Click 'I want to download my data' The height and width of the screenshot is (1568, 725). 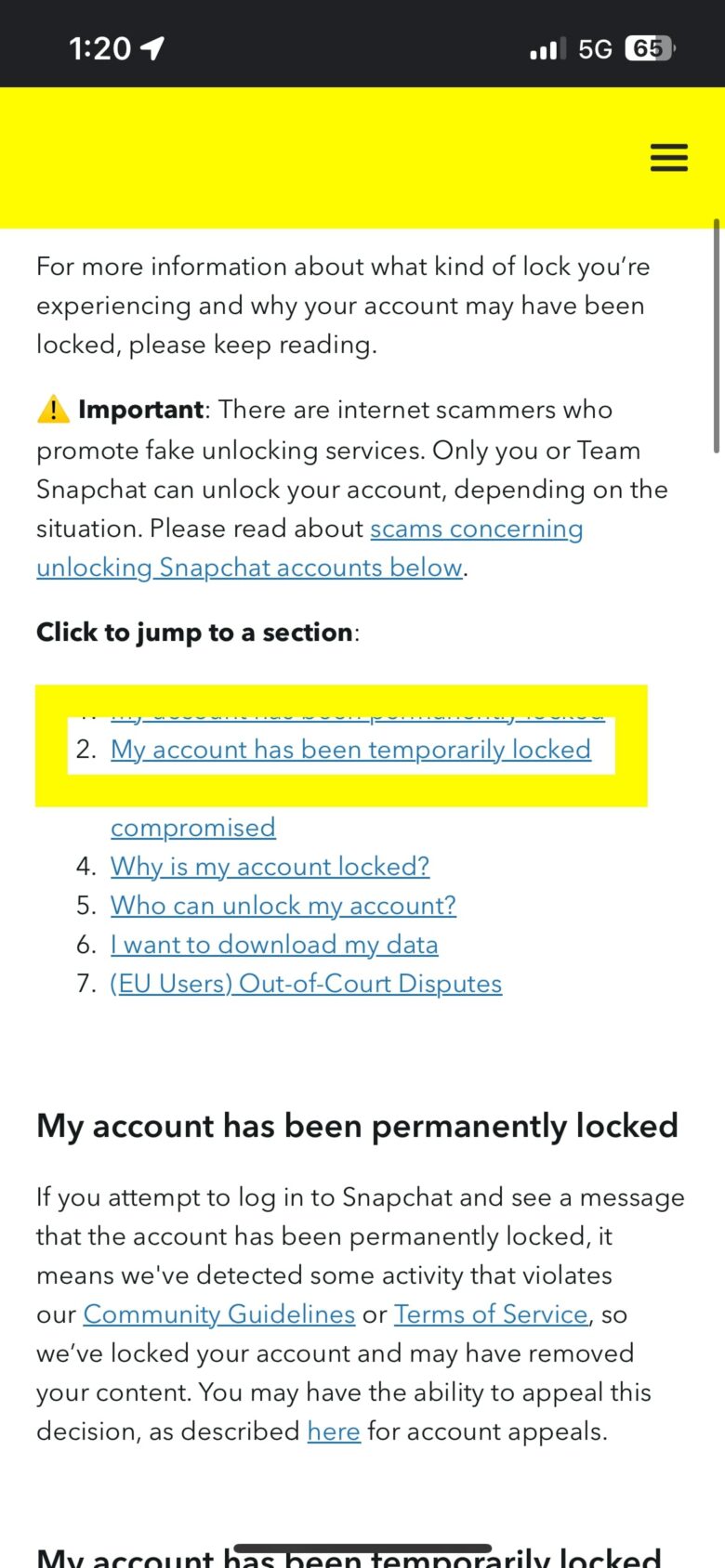point(274,944)
